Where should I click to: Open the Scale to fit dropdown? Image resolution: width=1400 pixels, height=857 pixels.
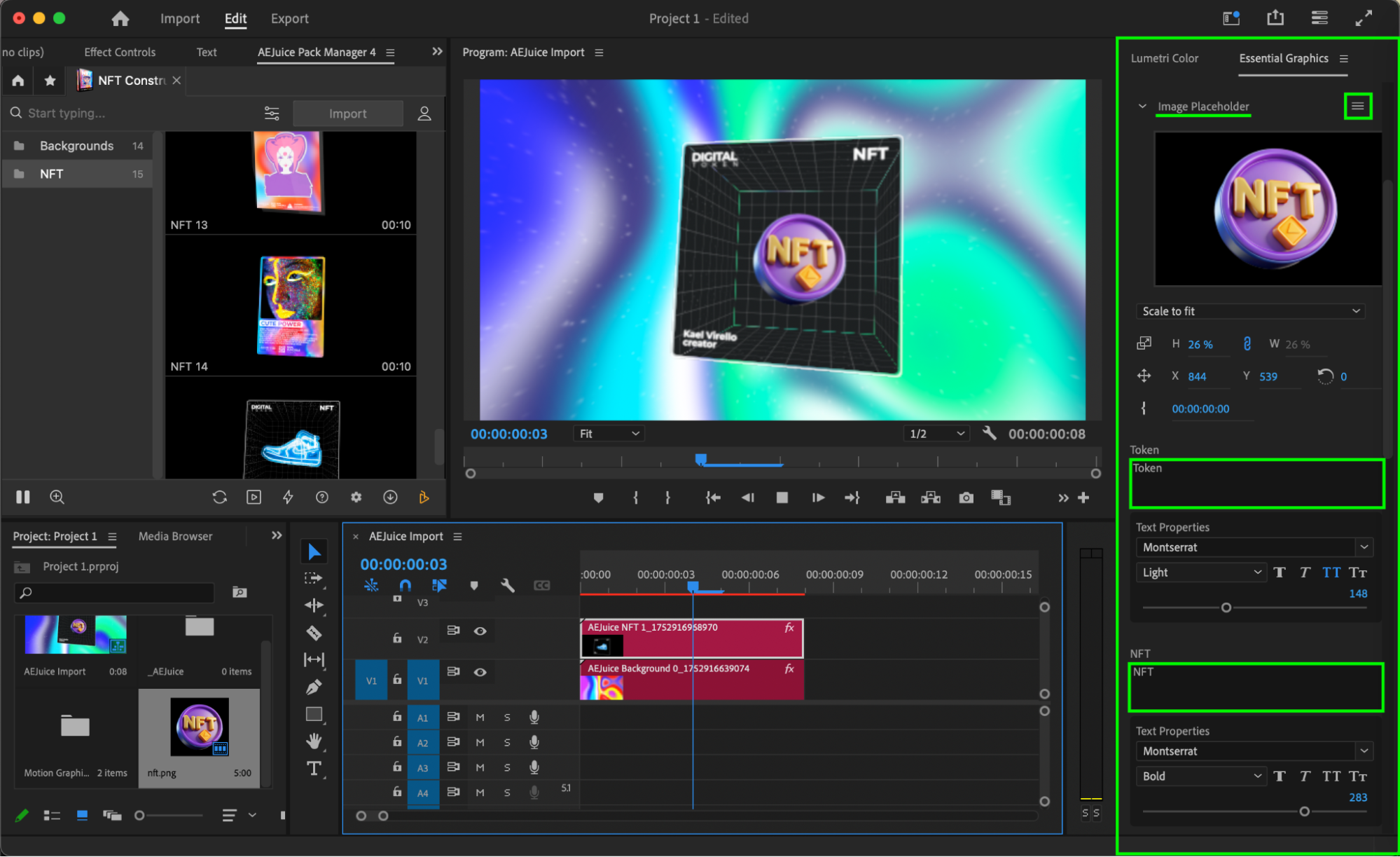point(1251,311)
